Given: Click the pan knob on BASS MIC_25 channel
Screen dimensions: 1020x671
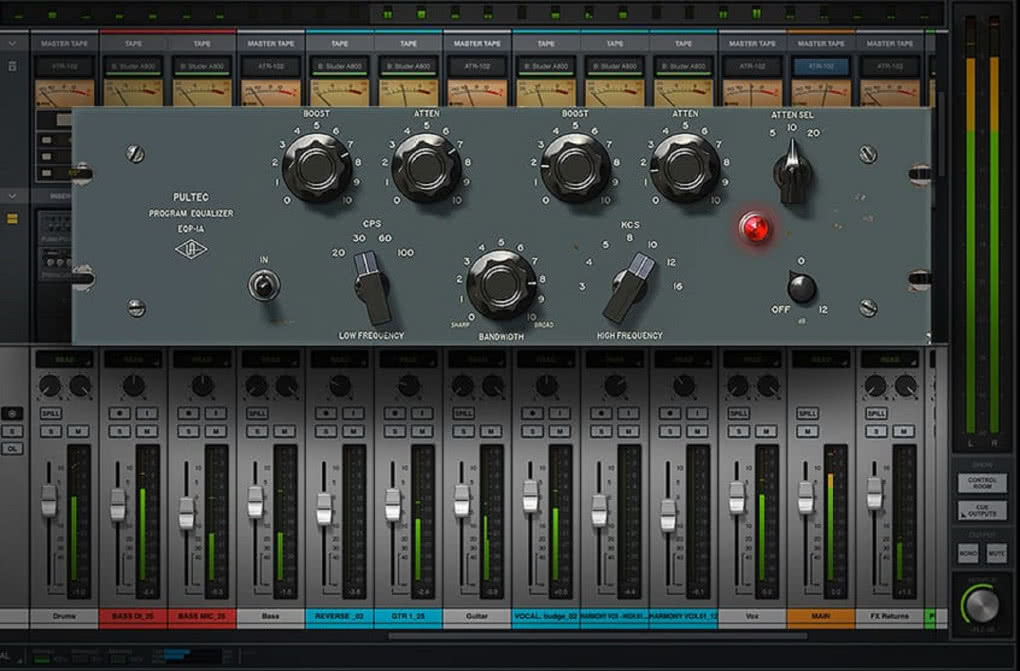Looking at the screenshot, I should click(202, 385).
